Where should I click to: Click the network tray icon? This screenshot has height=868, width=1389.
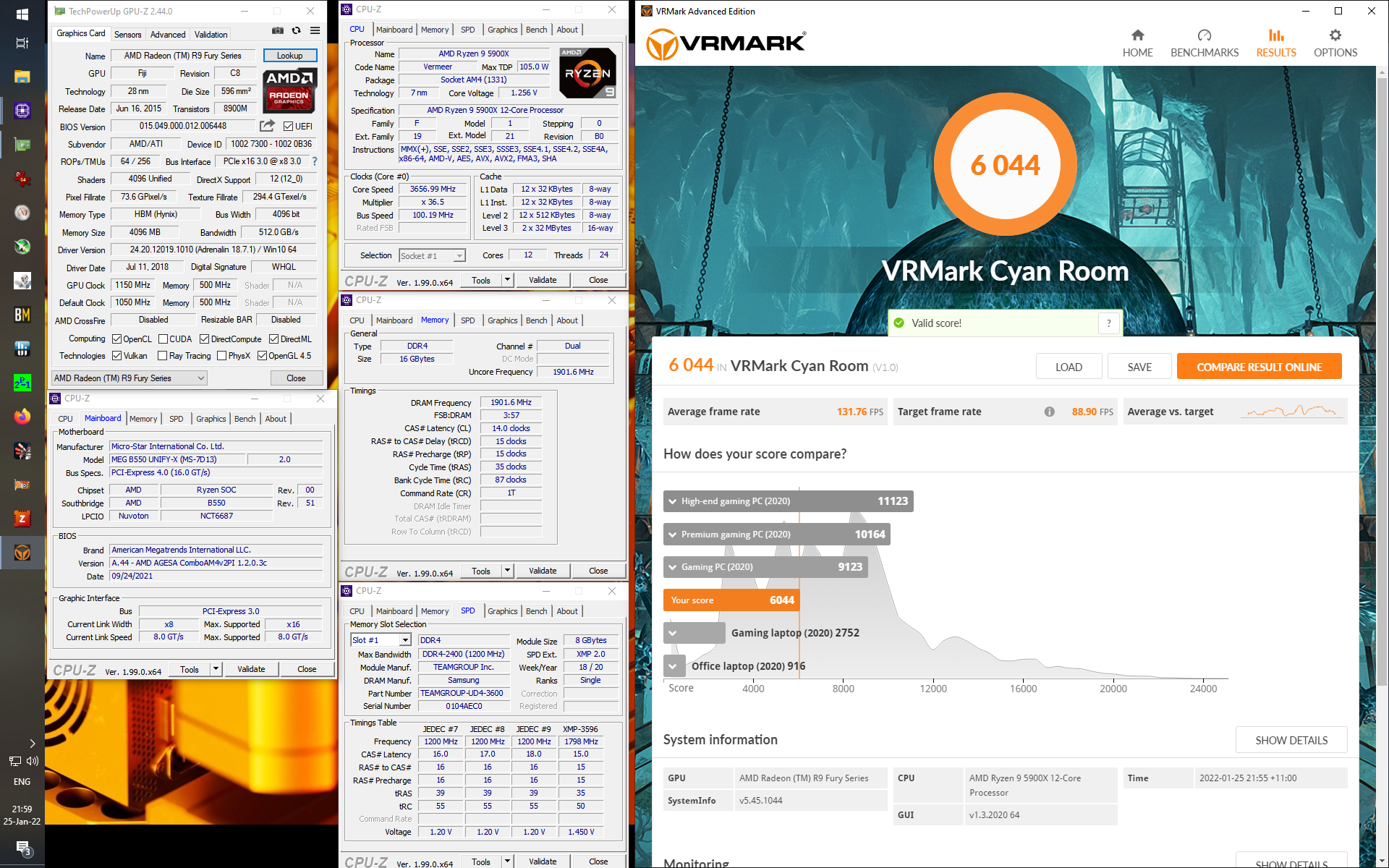click(14, 761)
